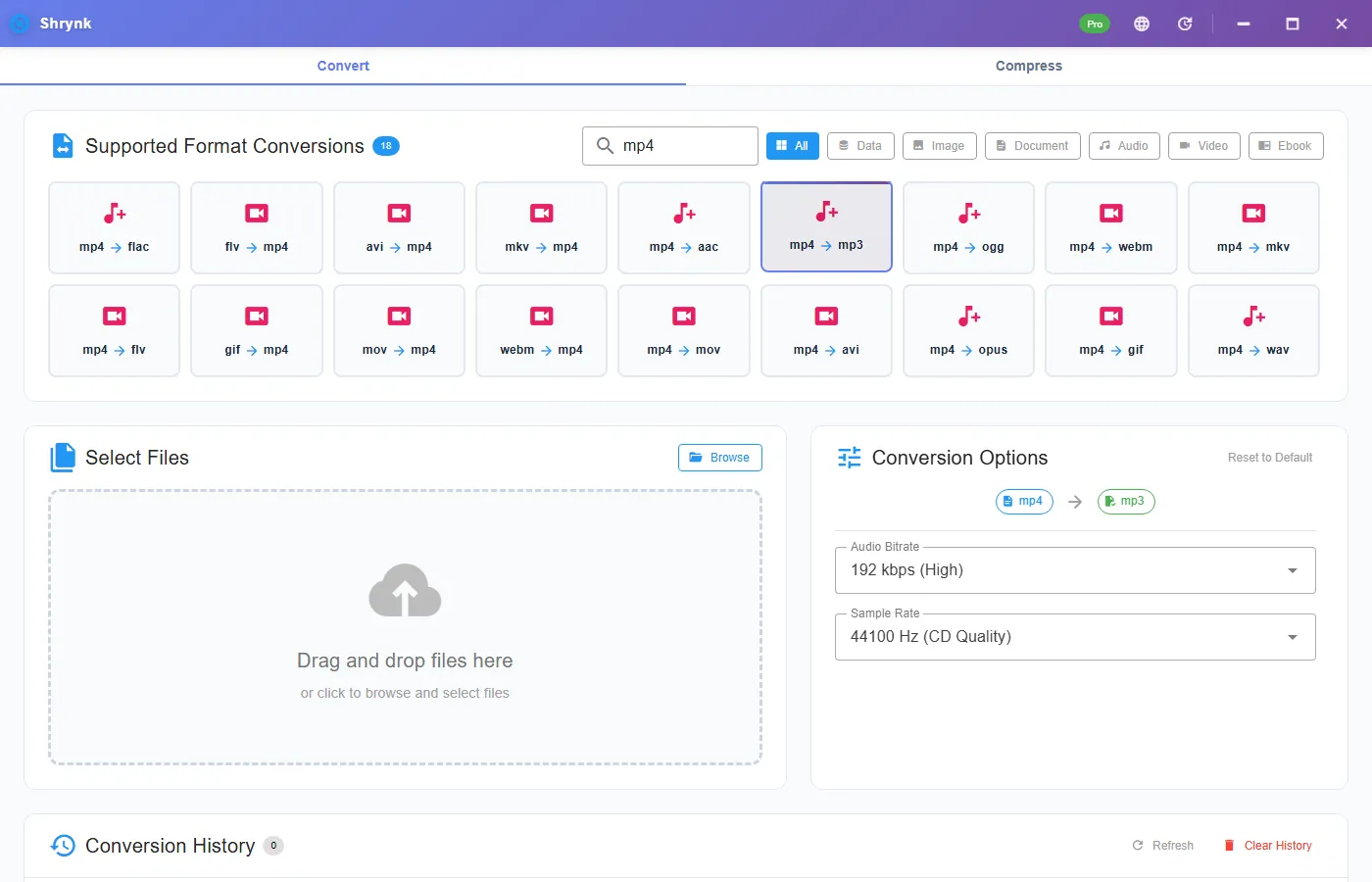Image resolution: width=1372 pixels, height=882 pixels.
Task: Click the Browse button
Action: click(x=719, y=458)
